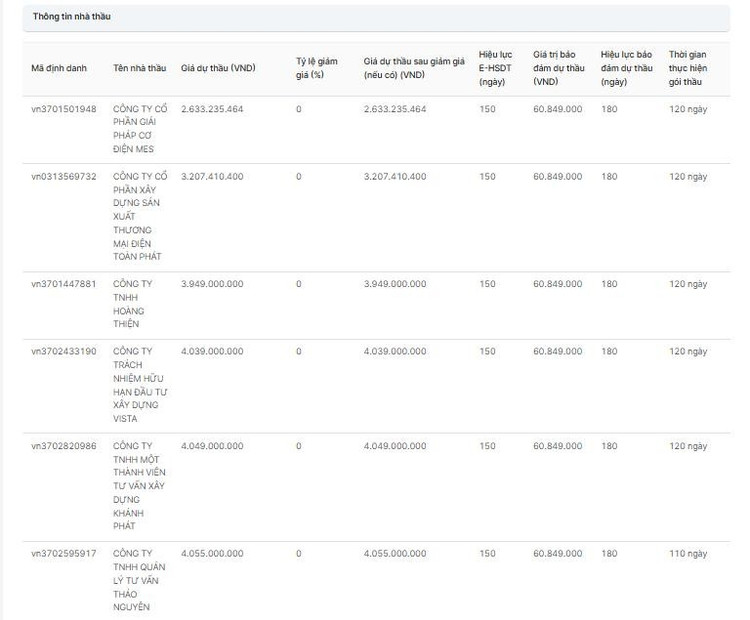Click '120 ngày' in the VISTA row

pos(688,351)
